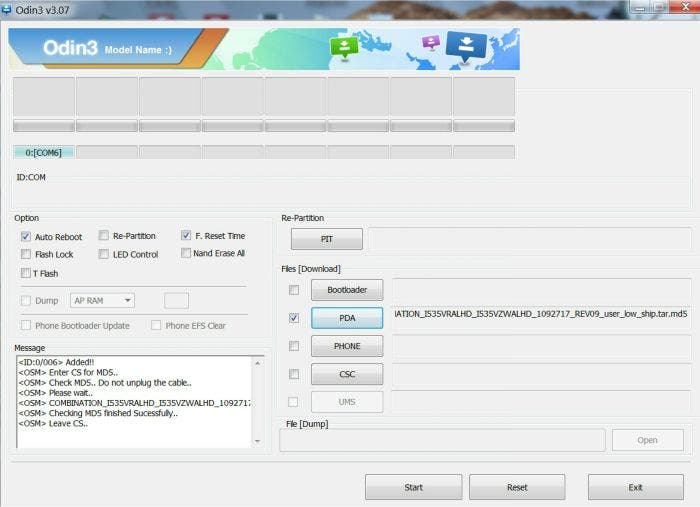Toggle the LED Control checkbox
The image size is (700, 507).
pos(104,254)
